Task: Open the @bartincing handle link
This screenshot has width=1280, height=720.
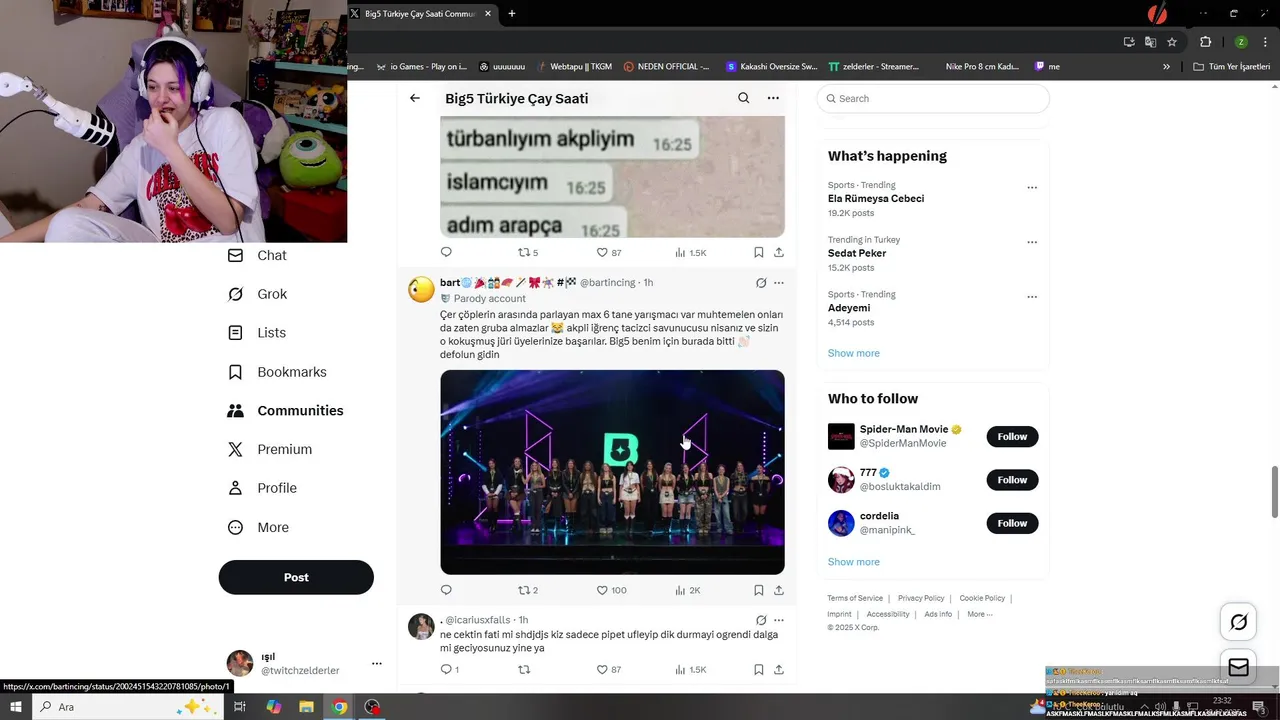Action: pos(607,283)
